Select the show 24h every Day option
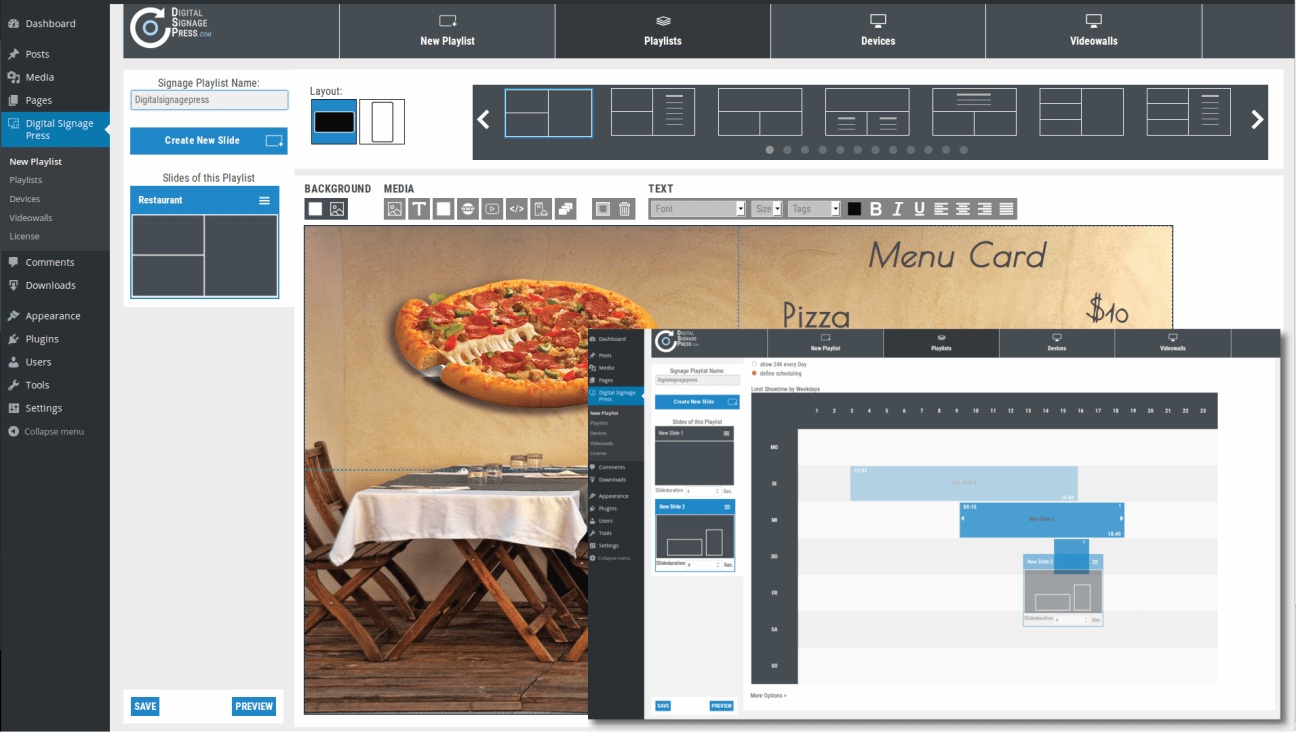 pyautogui.click(x=754, y=364)
